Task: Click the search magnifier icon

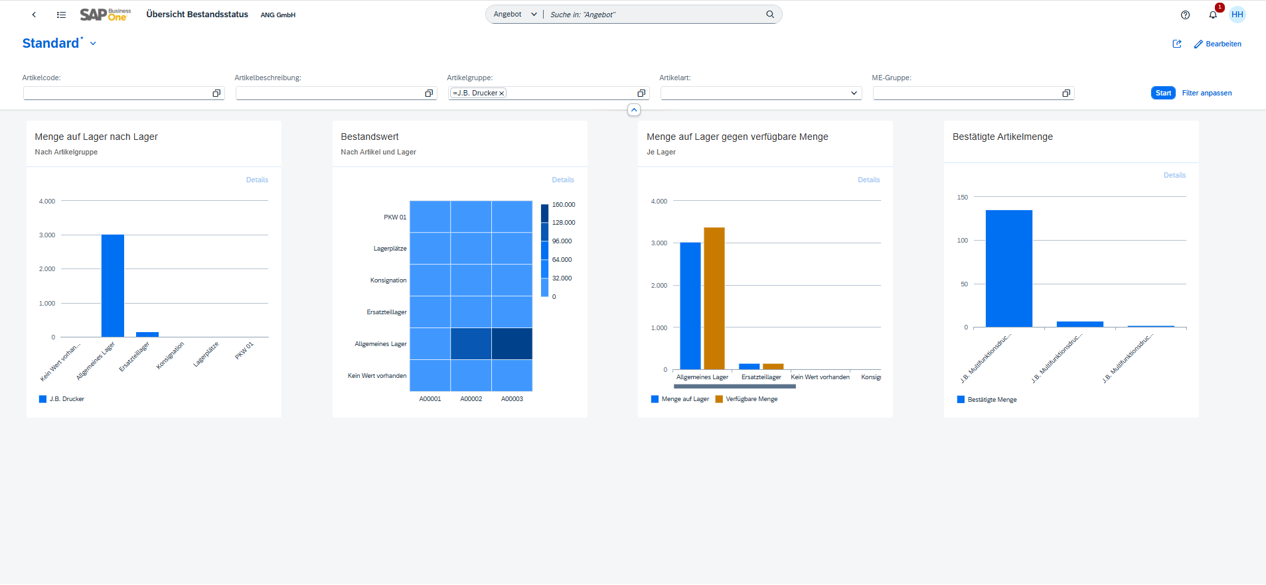Action: (x=770, y=15)
